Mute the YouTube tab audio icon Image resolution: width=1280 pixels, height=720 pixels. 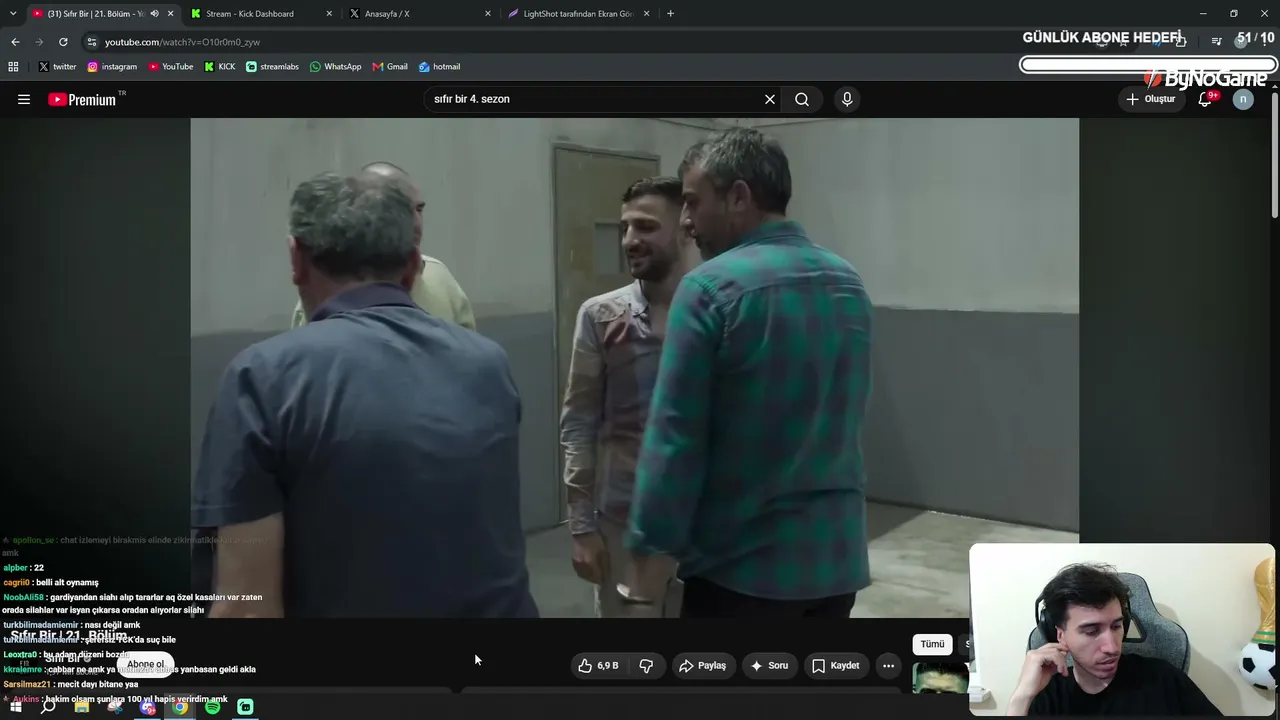pyautogui.click(x=154, y=14)
